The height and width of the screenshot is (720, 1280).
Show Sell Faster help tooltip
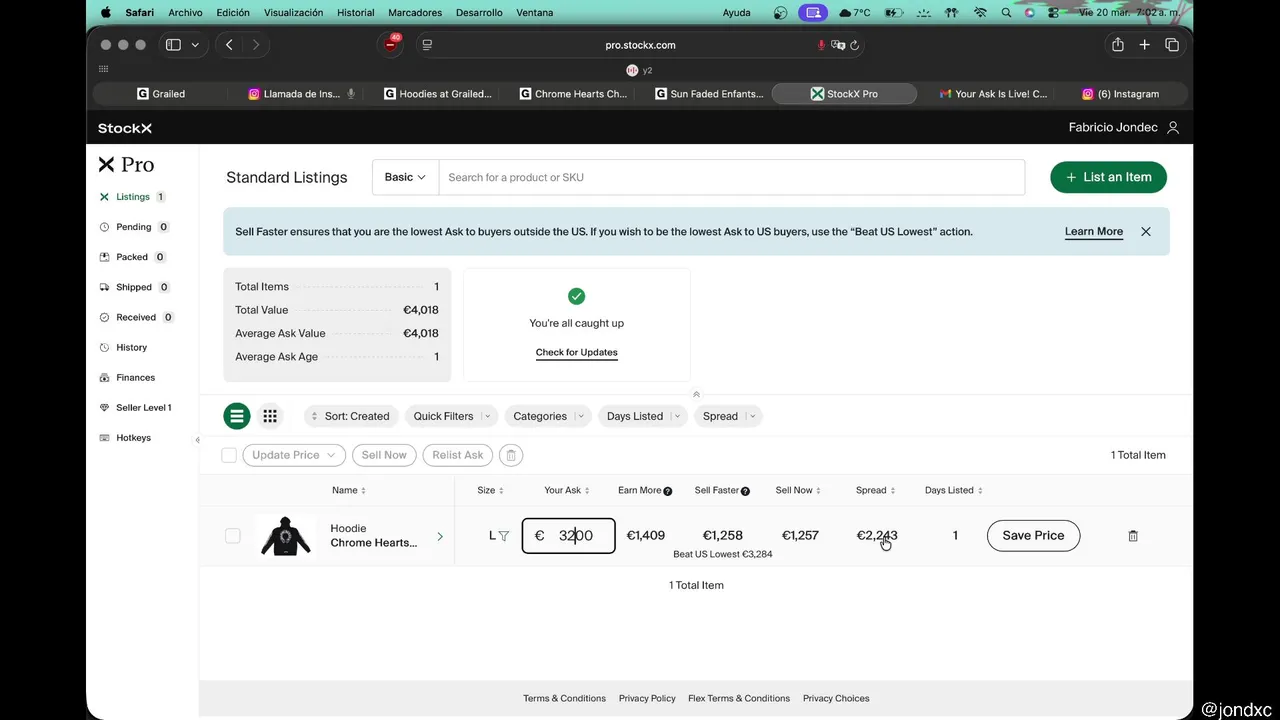tap(745, 491)
